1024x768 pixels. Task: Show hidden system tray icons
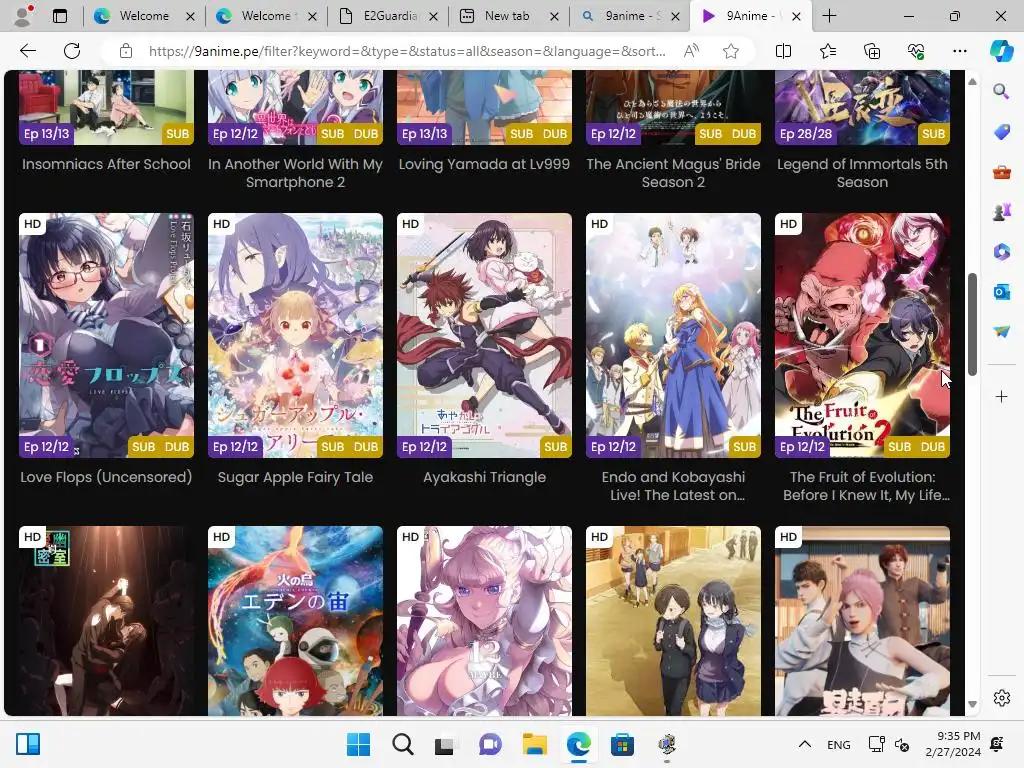coord(805,744)
